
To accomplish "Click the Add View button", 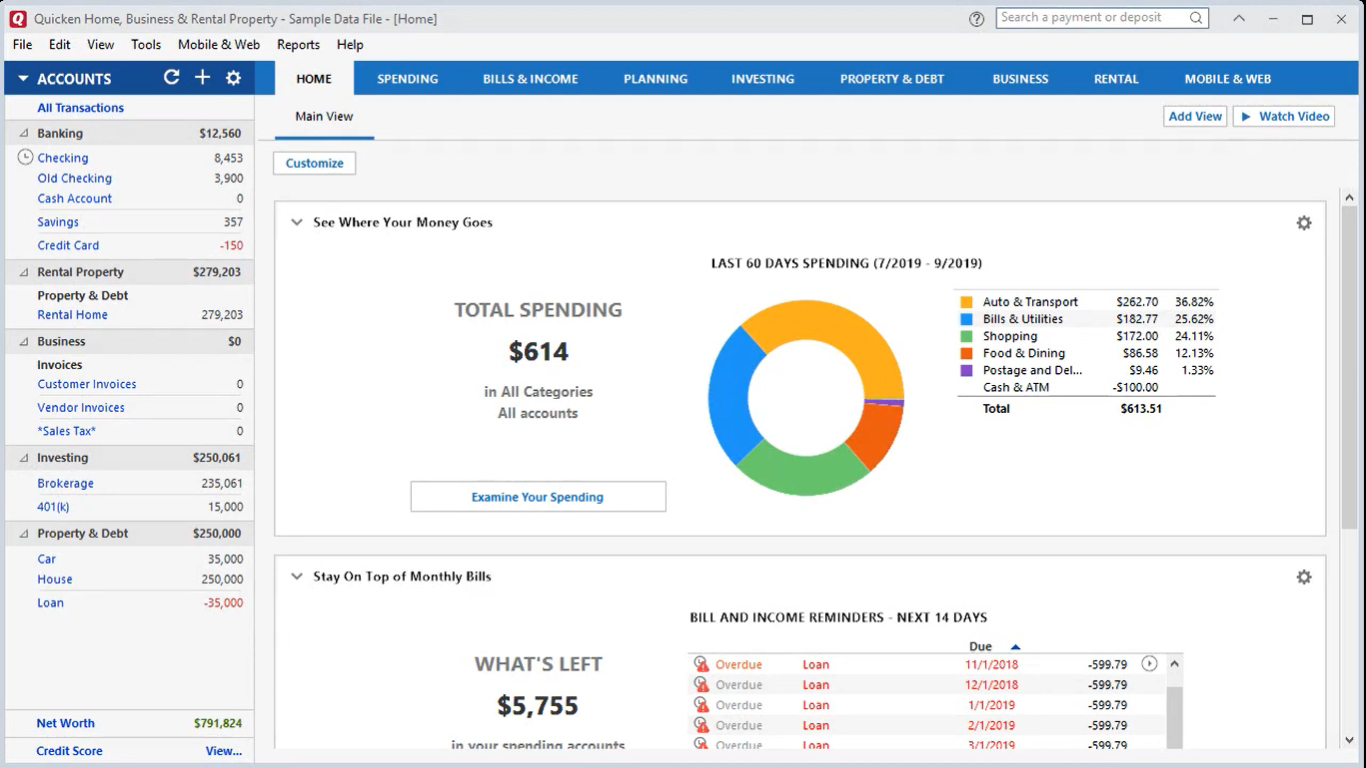I will [1195, 116].
